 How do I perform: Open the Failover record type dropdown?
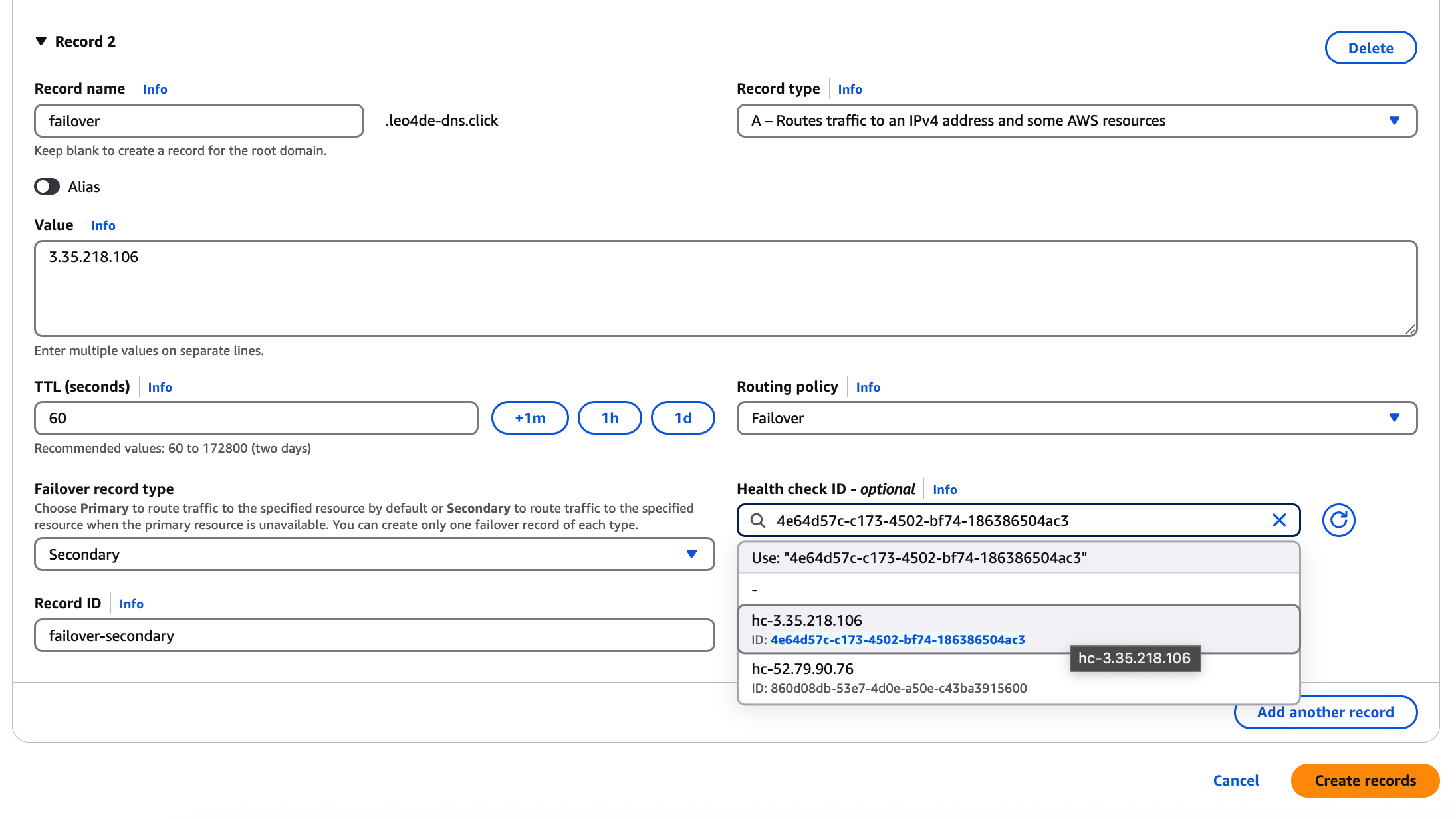pyautogui.click(x=374, y=554)
